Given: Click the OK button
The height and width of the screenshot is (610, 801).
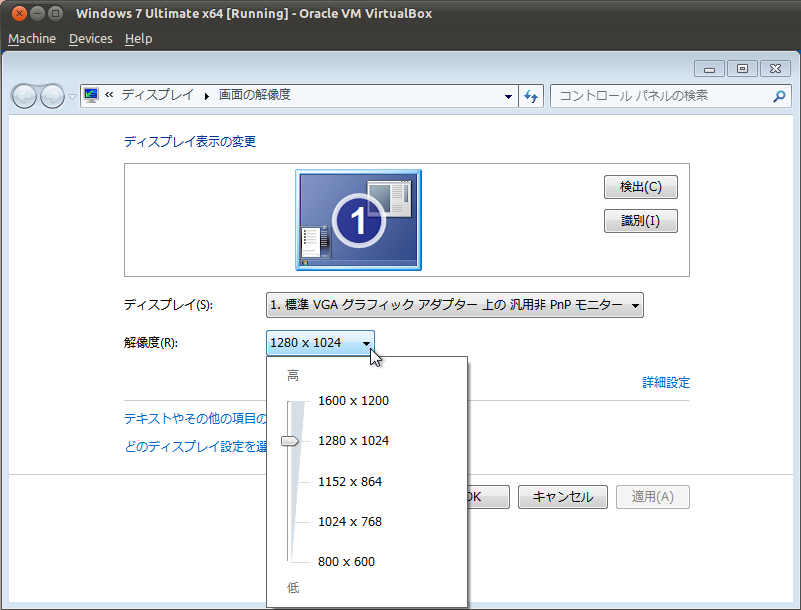Looking at the screenshot, I should pyautogui.click(x=488, y=497).
